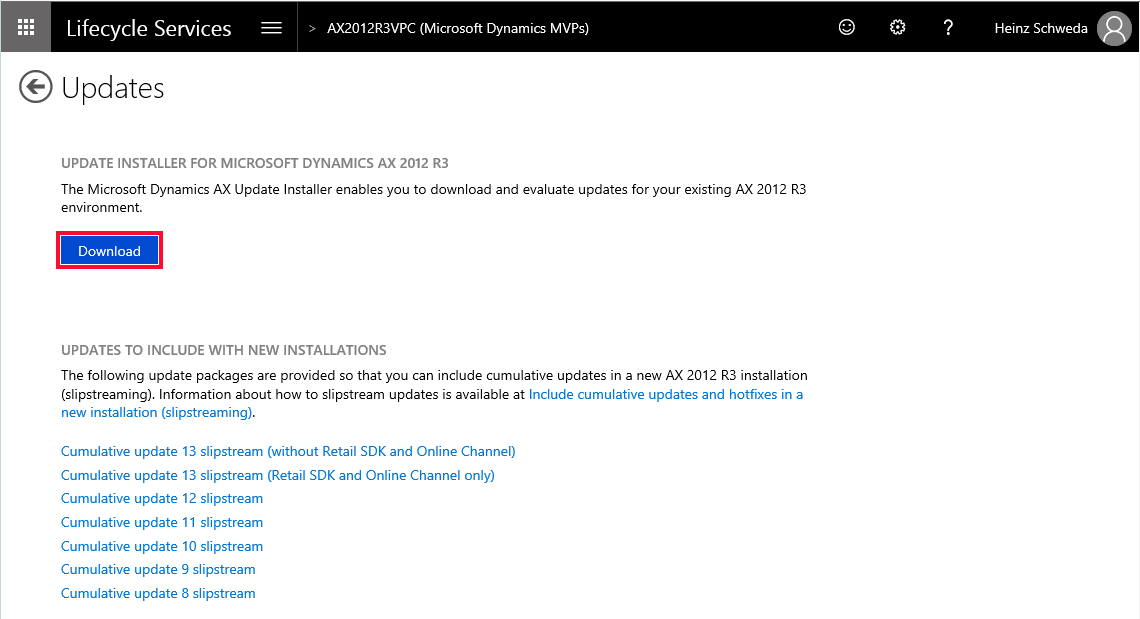Open Cumulative update 8 slipstream link
The width and height of the screenshot is (1140, 619).
158,594
